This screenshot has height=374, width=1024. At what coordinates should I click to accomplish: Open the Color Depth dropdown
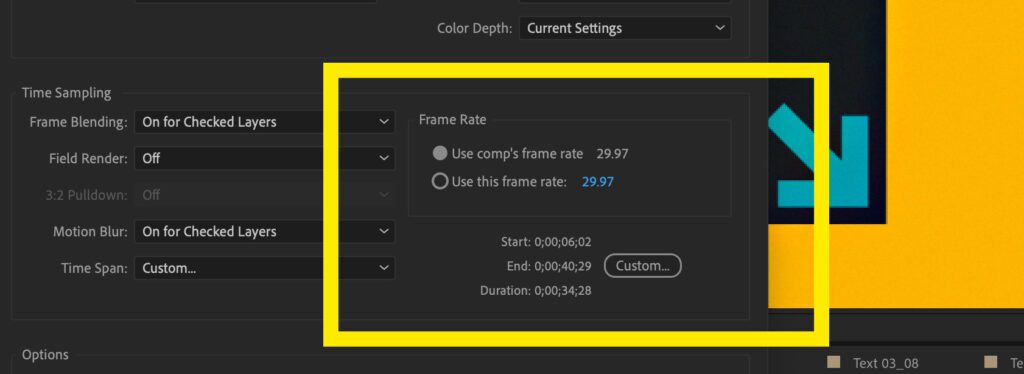point(625,28)
